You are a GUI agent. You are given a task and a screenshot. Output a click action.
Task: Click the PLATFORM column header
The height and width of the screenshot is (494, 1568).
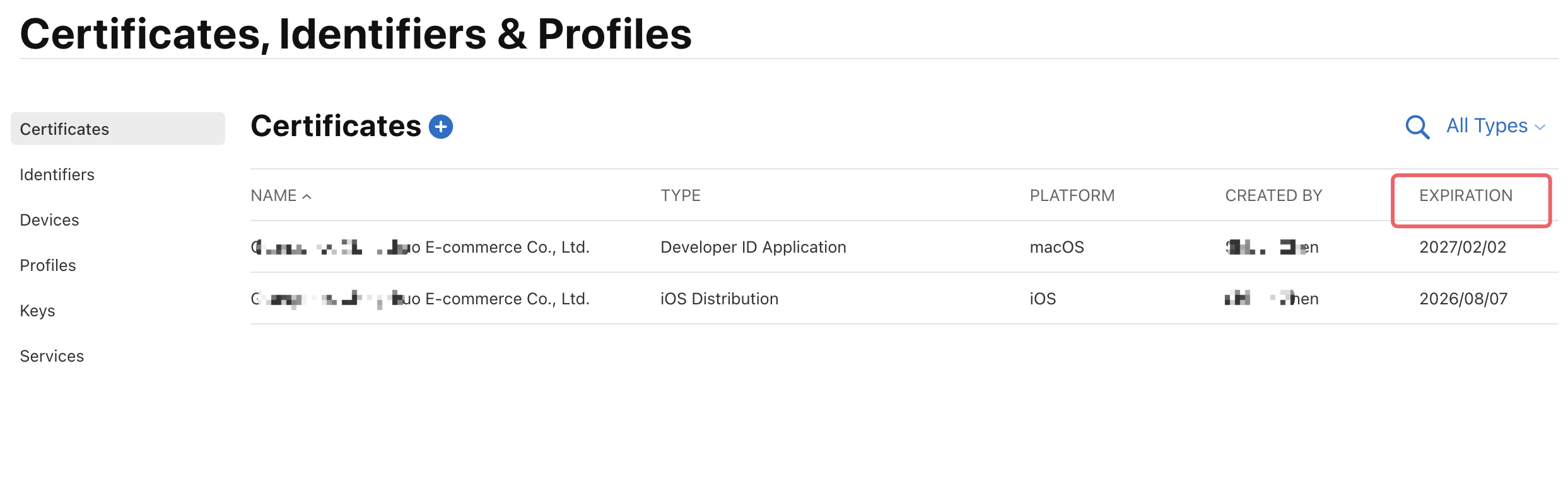pos(1072,196)
